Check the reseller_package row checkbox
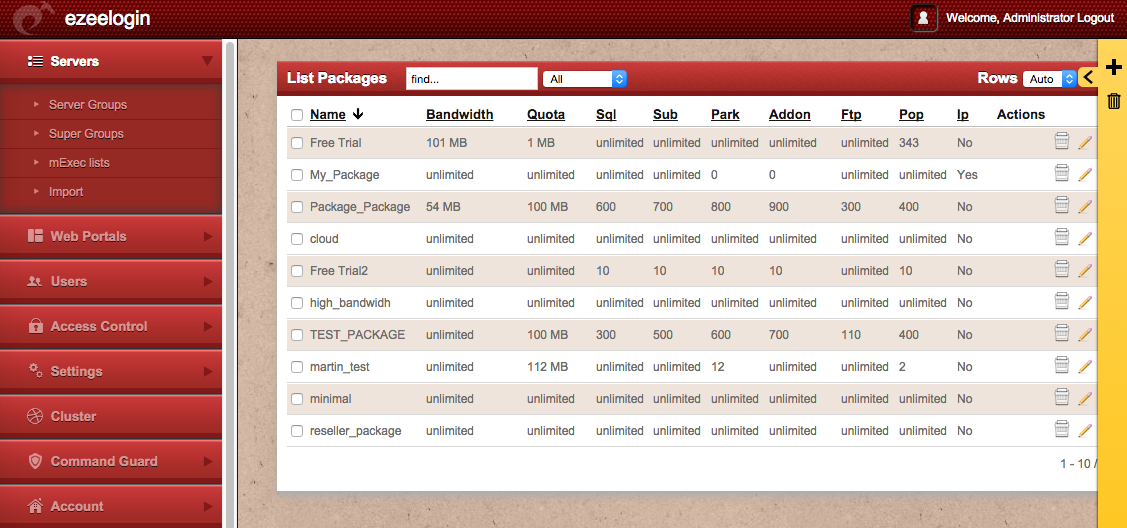Viewport: 1127px width, 528px height. click(297, 431)
